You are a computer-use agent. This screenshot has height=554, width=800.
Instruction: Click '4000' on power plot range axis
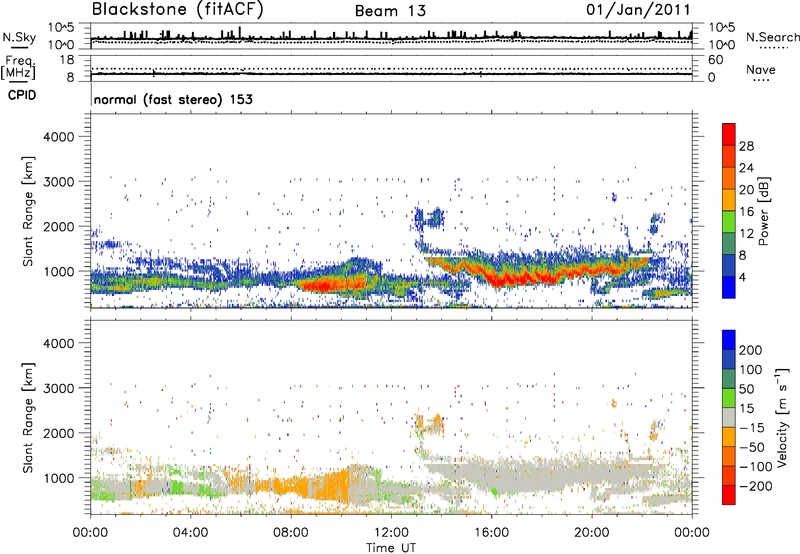59,137
